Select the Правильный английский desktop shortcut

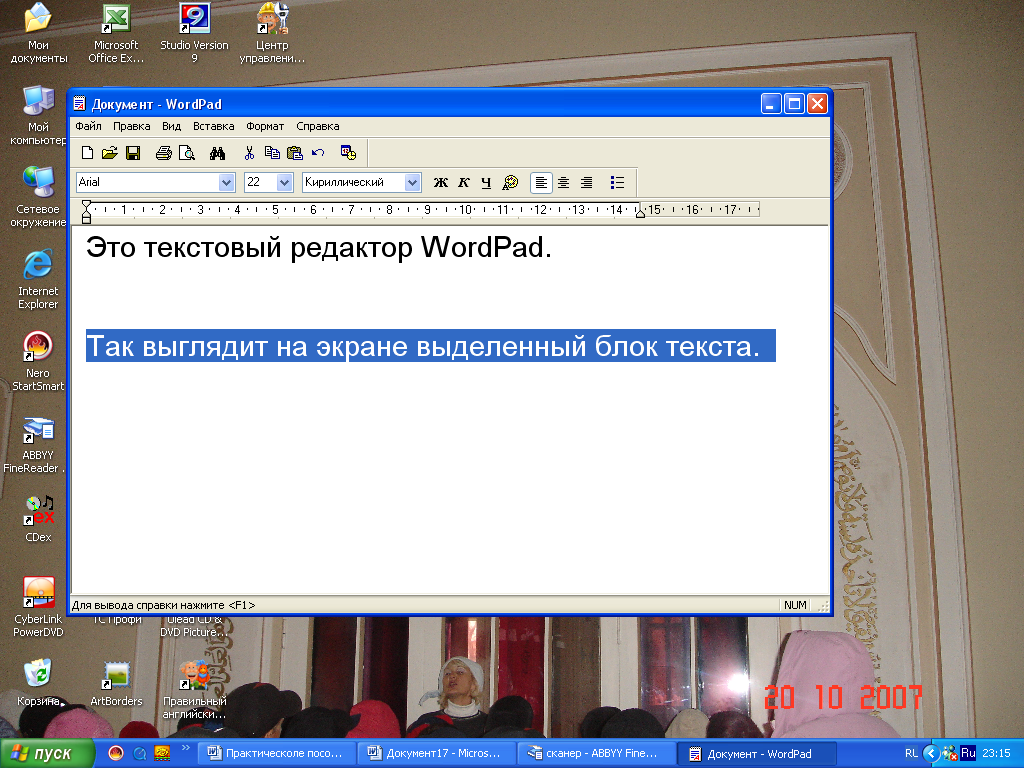click(x=194, y=690)
